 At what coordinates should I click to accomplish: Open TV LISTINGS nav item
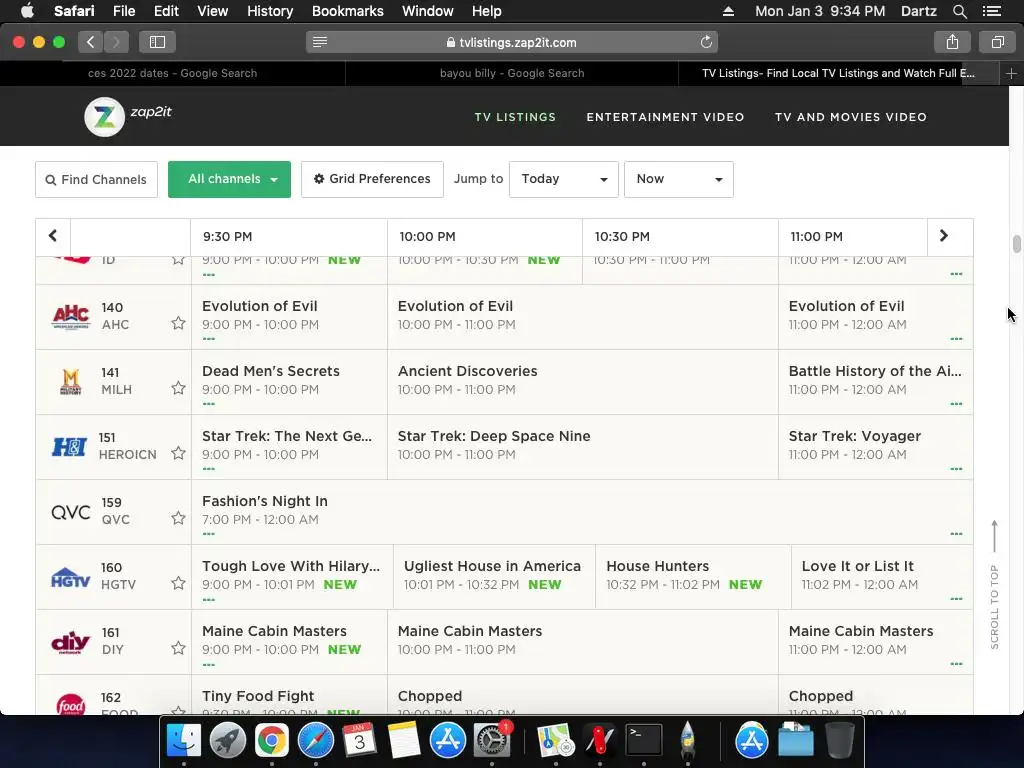click(515, 117)
